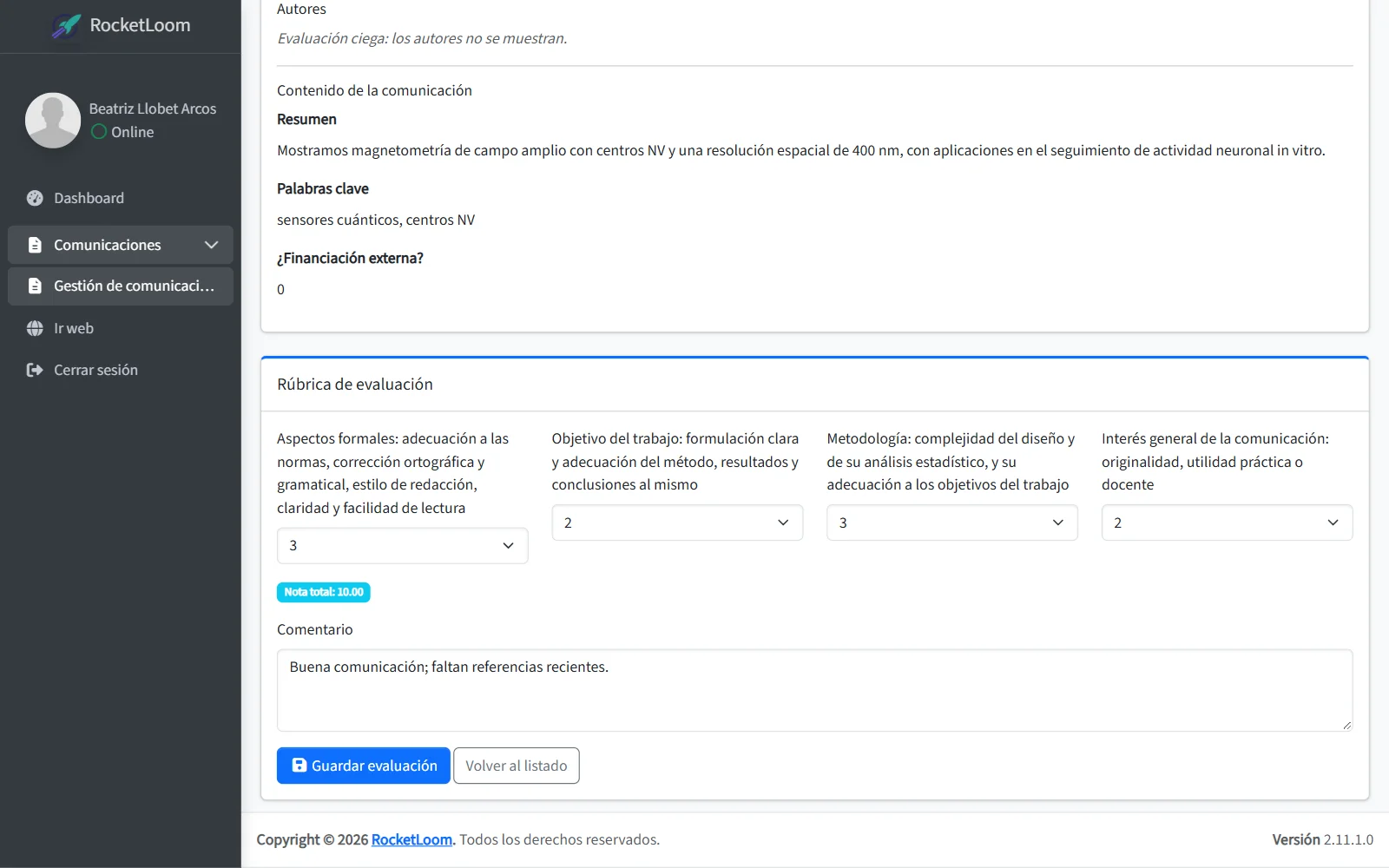Image resolution: width=1389 pixels, height=868 pixels.
Task: Click the Online status circle icon
Action: (99, 132)
